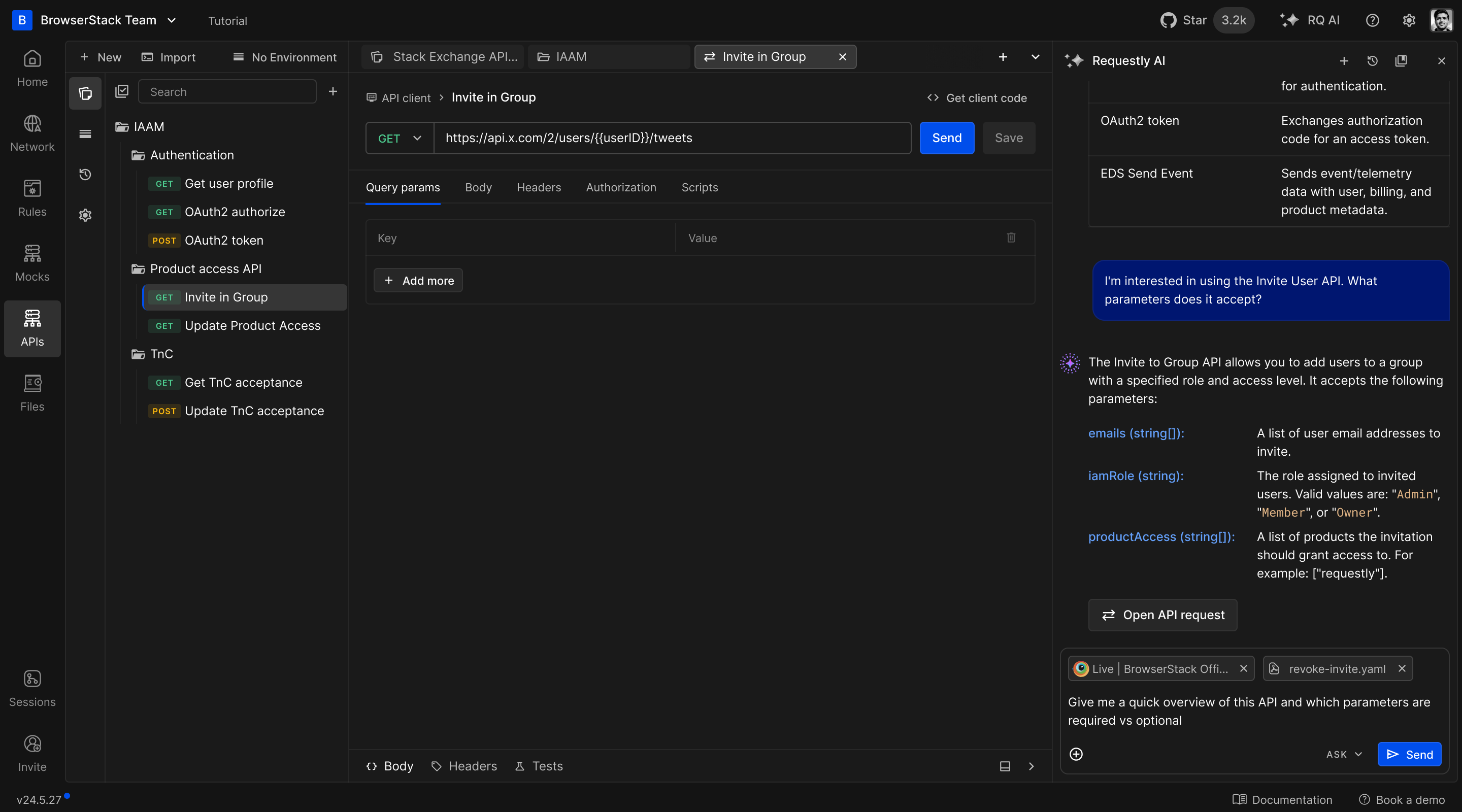Screen dimensions: 1462x812
Task: Open the Mocks section
Action: pos(32,264)
